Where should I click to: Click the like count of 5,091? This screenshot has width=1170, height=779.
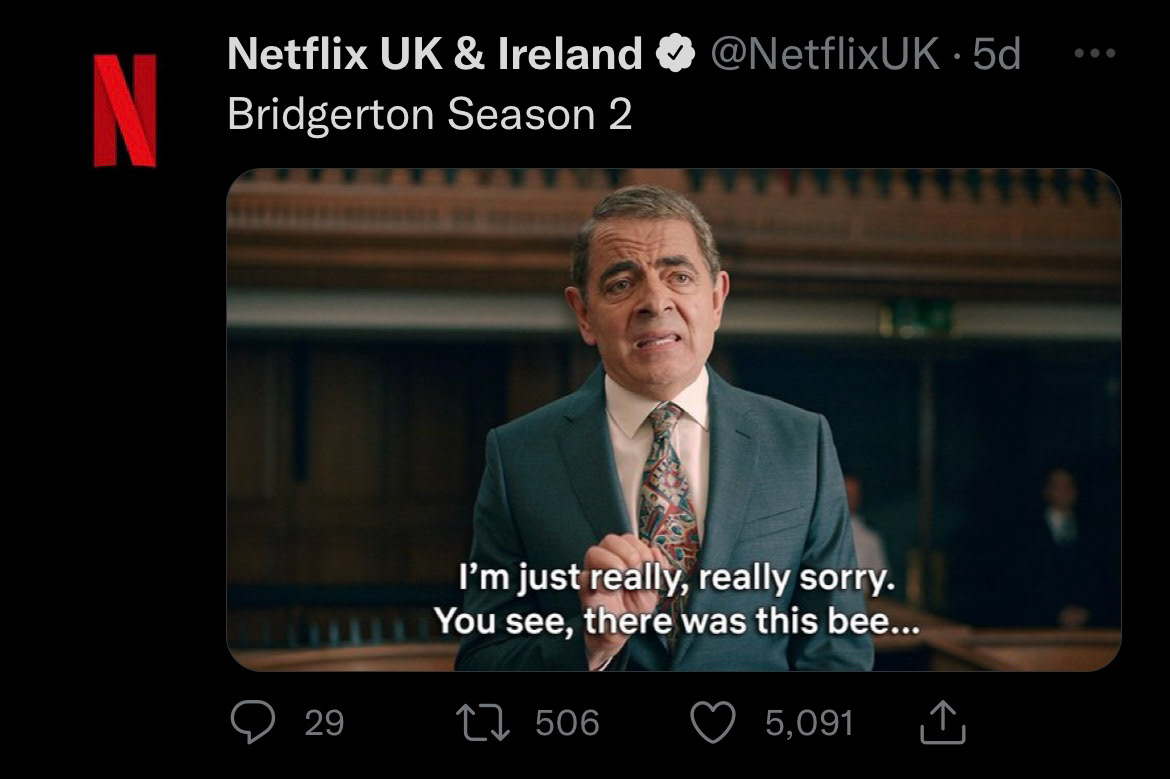[x=809, y=722]
